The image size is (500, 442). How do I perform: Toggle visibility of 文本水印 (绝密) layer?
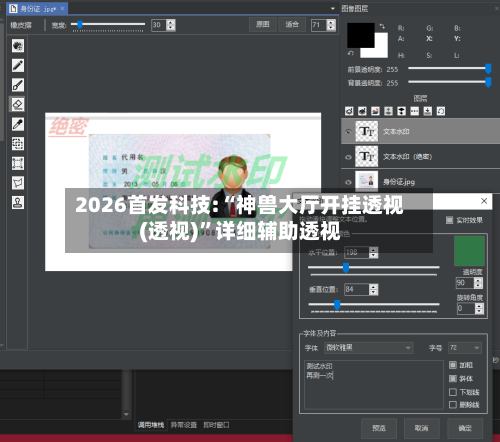tap(348, 157)
